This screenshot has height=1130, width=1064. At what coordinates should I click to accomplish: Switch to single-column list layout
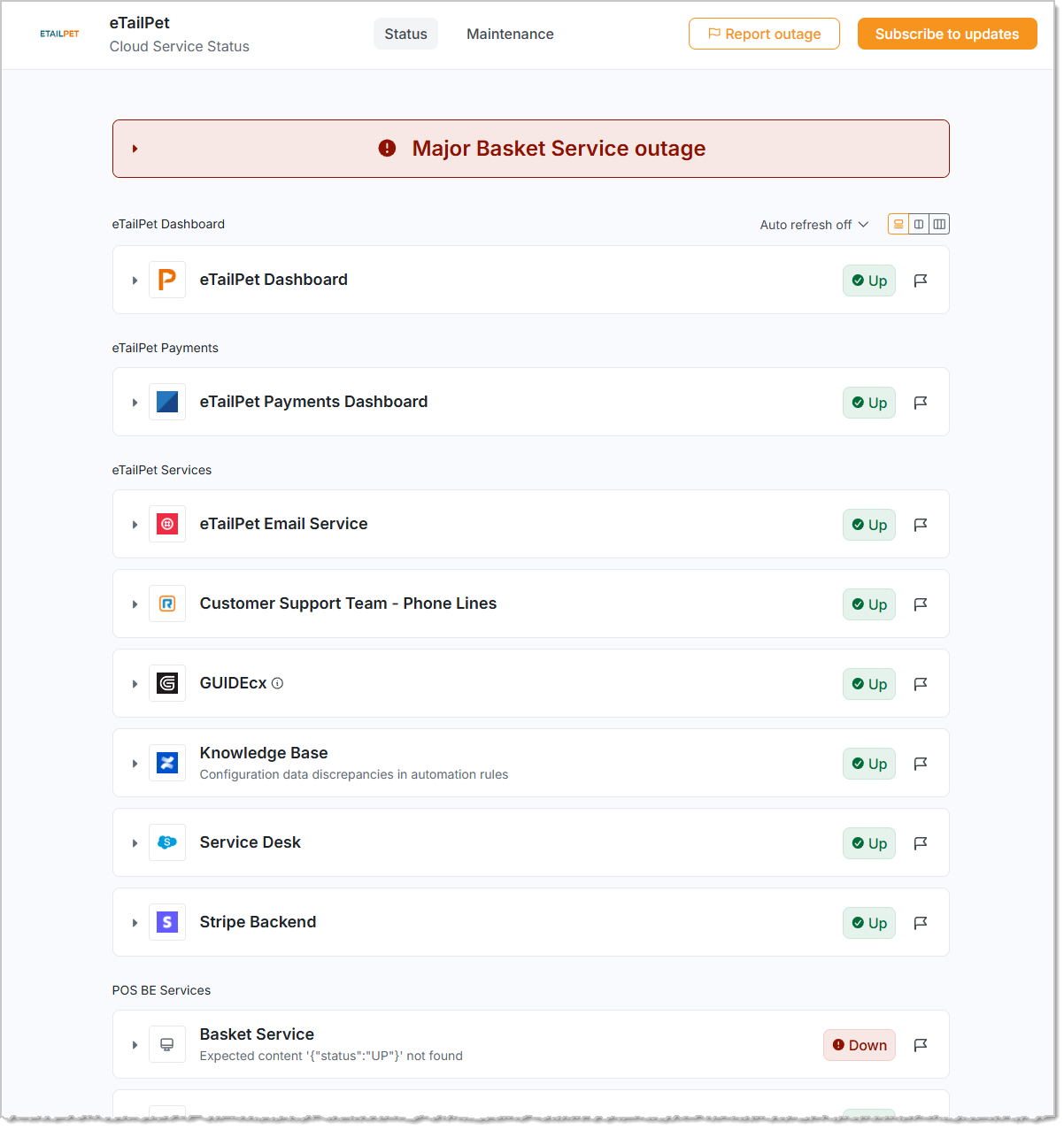[x=898, y=224]
